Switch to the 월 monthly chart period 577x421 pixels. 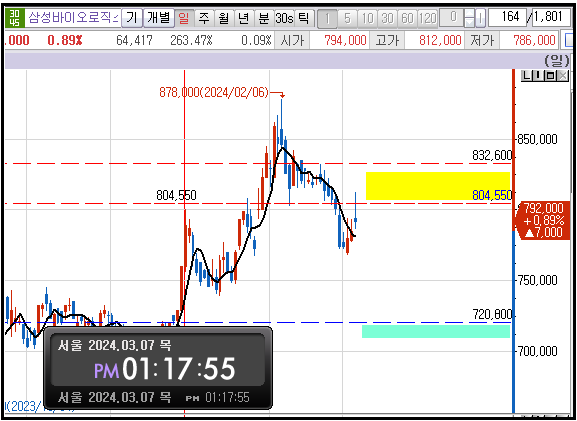pyautogui.click(x=223, y=18)
